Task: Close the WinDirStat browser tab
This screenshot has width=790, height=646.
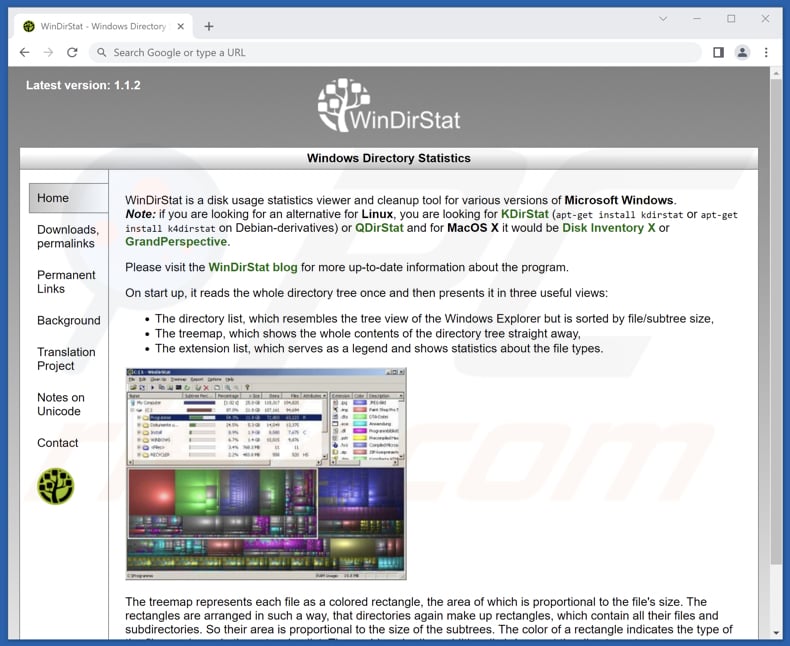Action: [x=180, y=26]
